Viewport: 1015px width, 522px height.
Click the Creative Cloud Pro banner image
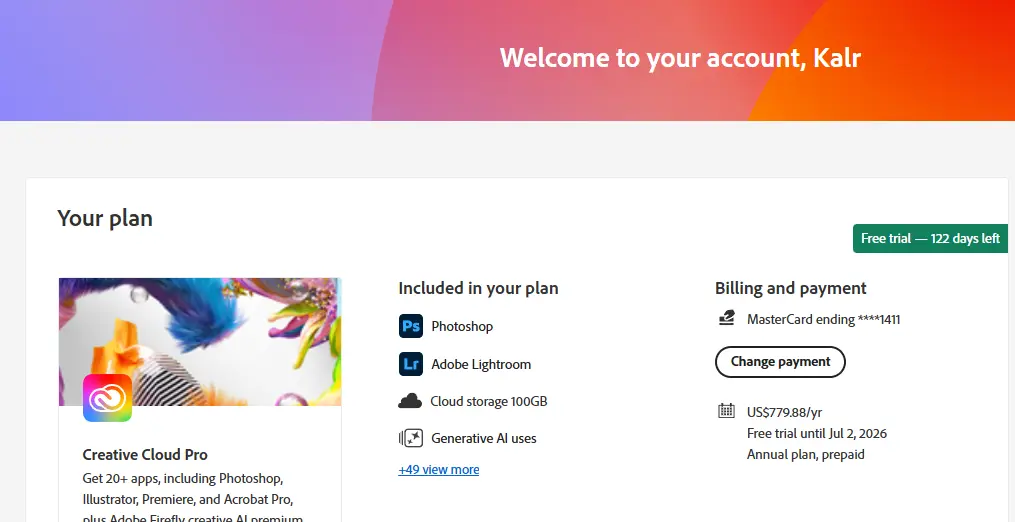(200, 342)
